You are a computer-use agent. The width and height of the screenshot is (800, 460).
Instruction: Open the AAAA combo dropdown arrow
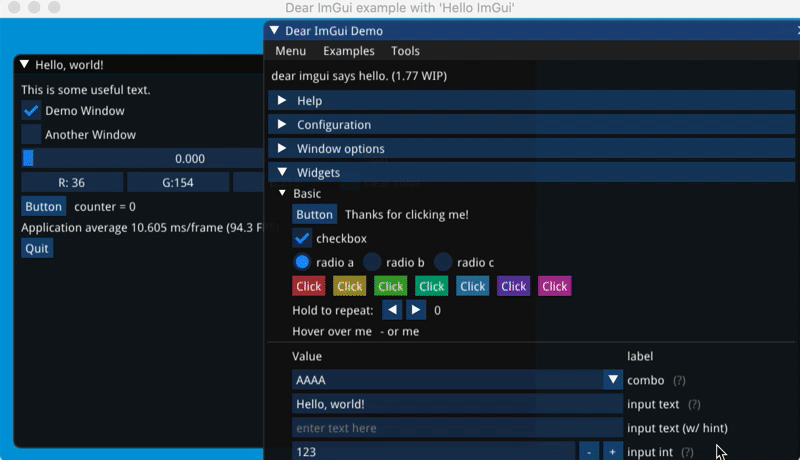pyautogui.click(x=613, y=380)
